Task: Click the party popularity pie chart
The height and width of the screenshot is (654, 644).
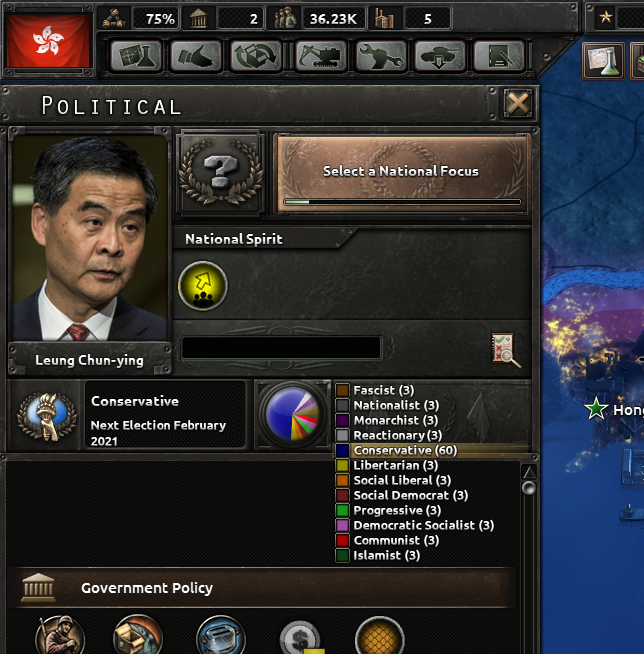Action: [x=293, y=414]
